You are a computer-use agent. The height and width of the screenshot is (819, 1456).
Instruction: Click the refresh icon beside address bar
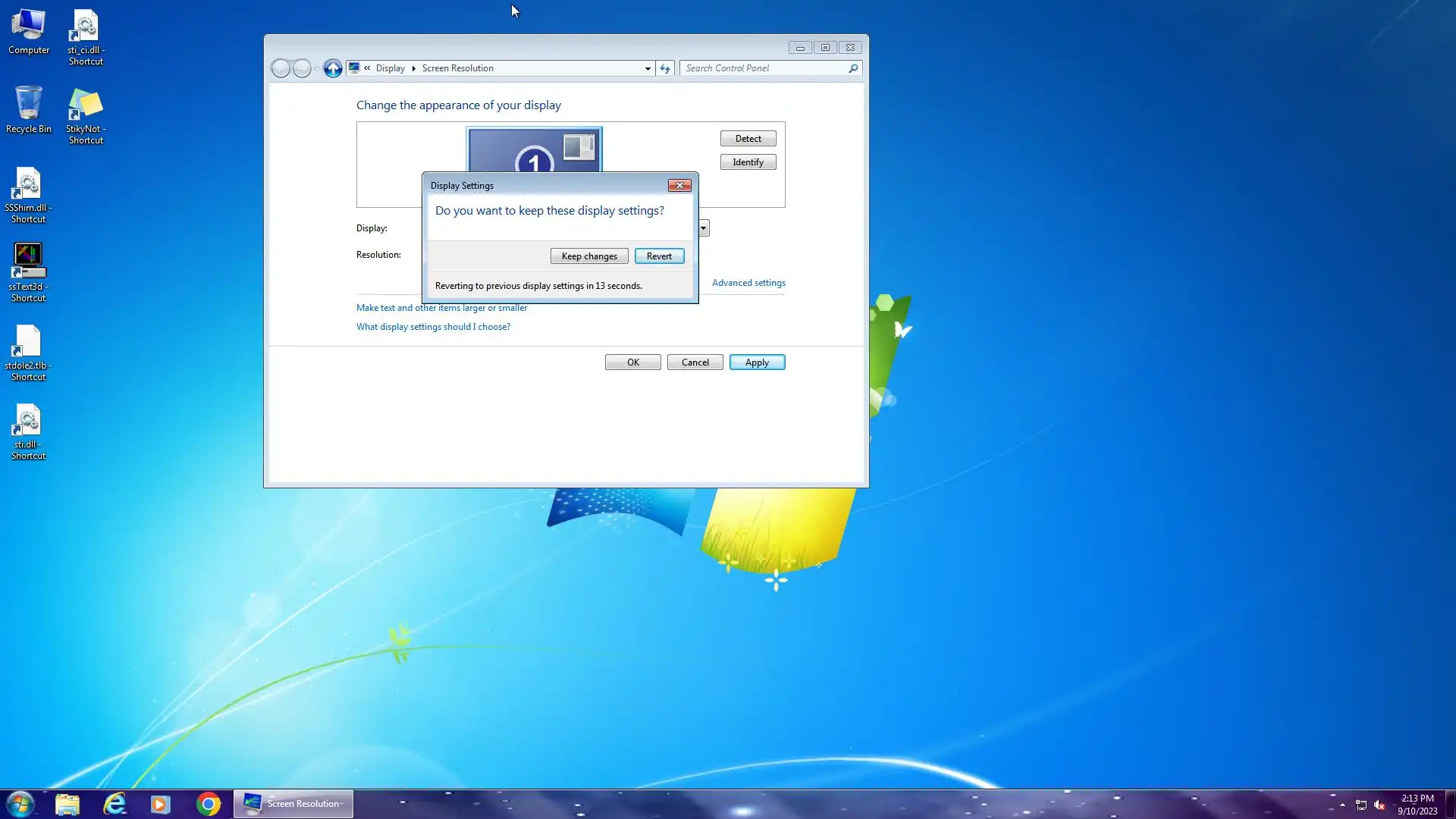665,68
